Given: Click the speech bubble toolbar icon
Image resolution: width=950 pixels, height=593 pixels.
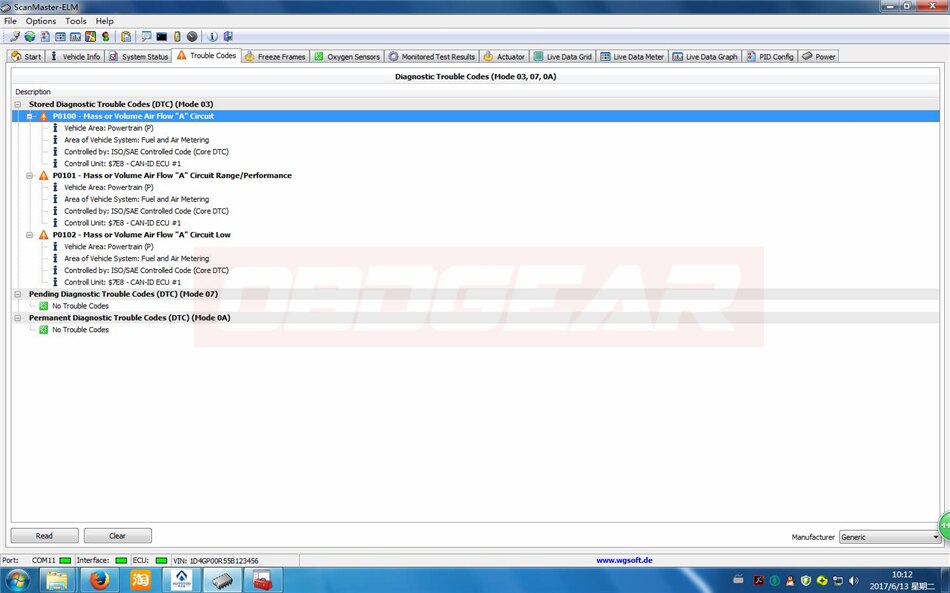Looking at the screenshot, I should (146, 36).
